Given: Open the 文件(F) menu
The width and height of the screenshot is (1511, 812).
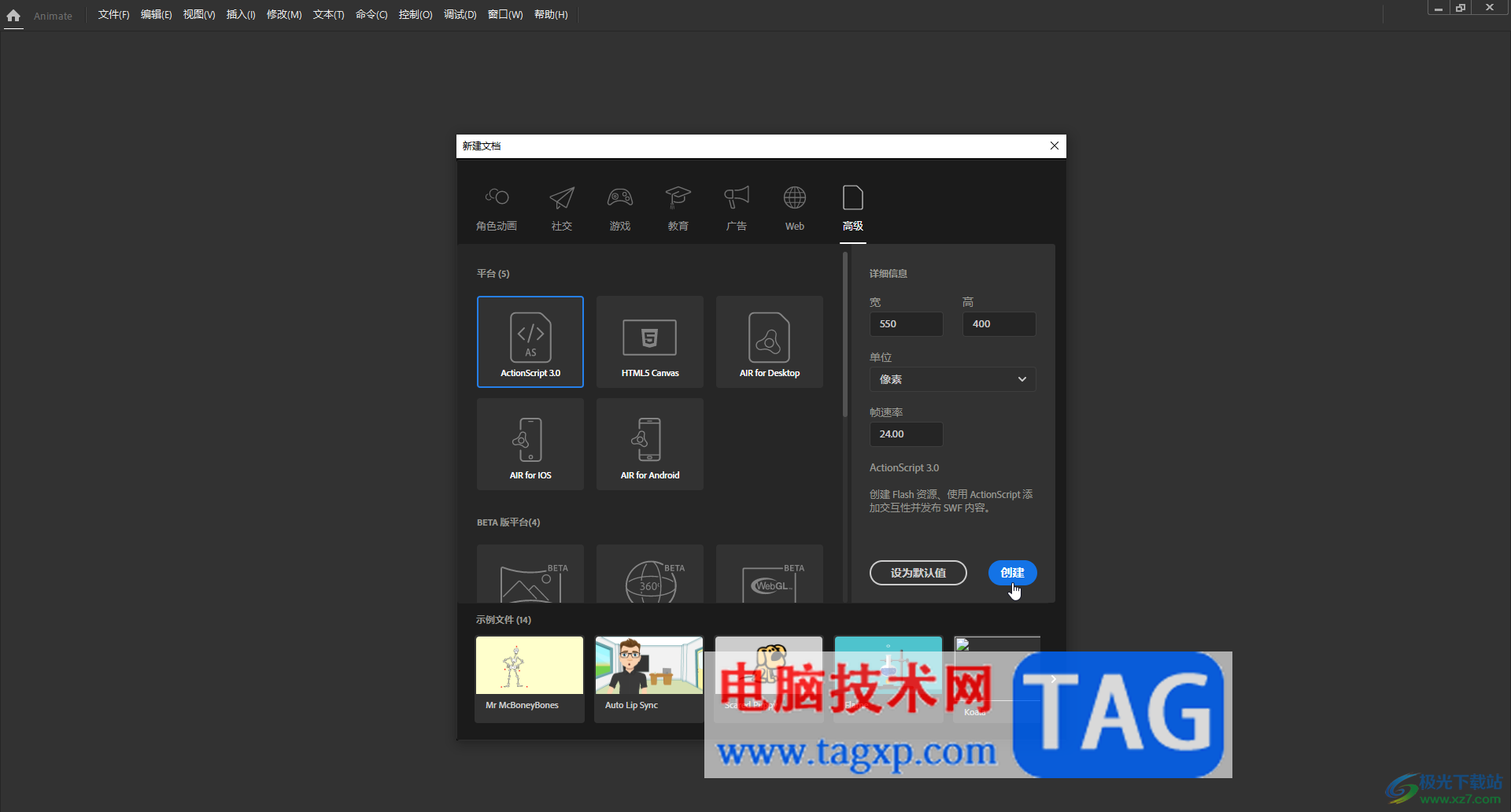Looking at the screenshot, I should (x=113, y=15).
